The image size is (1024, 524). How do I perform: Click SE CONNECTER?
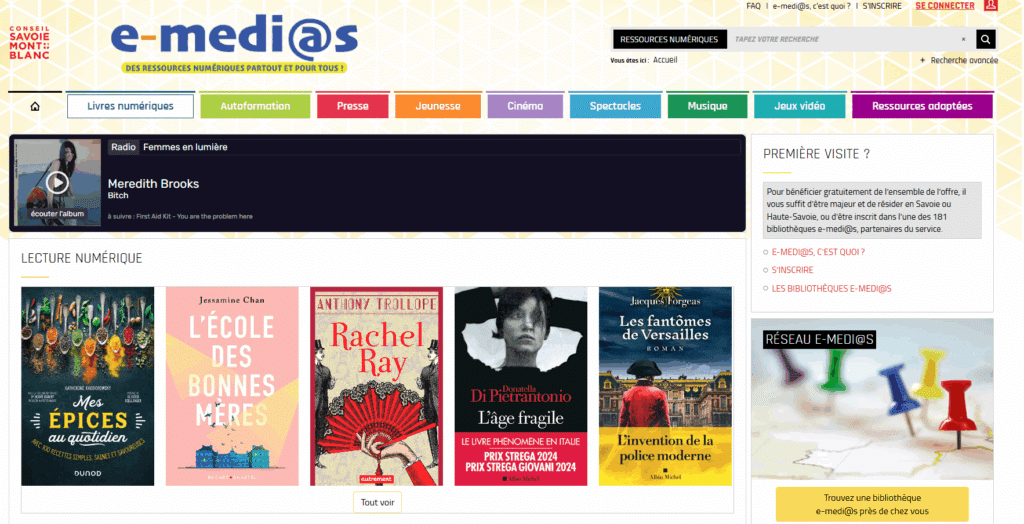click(944, 6)
